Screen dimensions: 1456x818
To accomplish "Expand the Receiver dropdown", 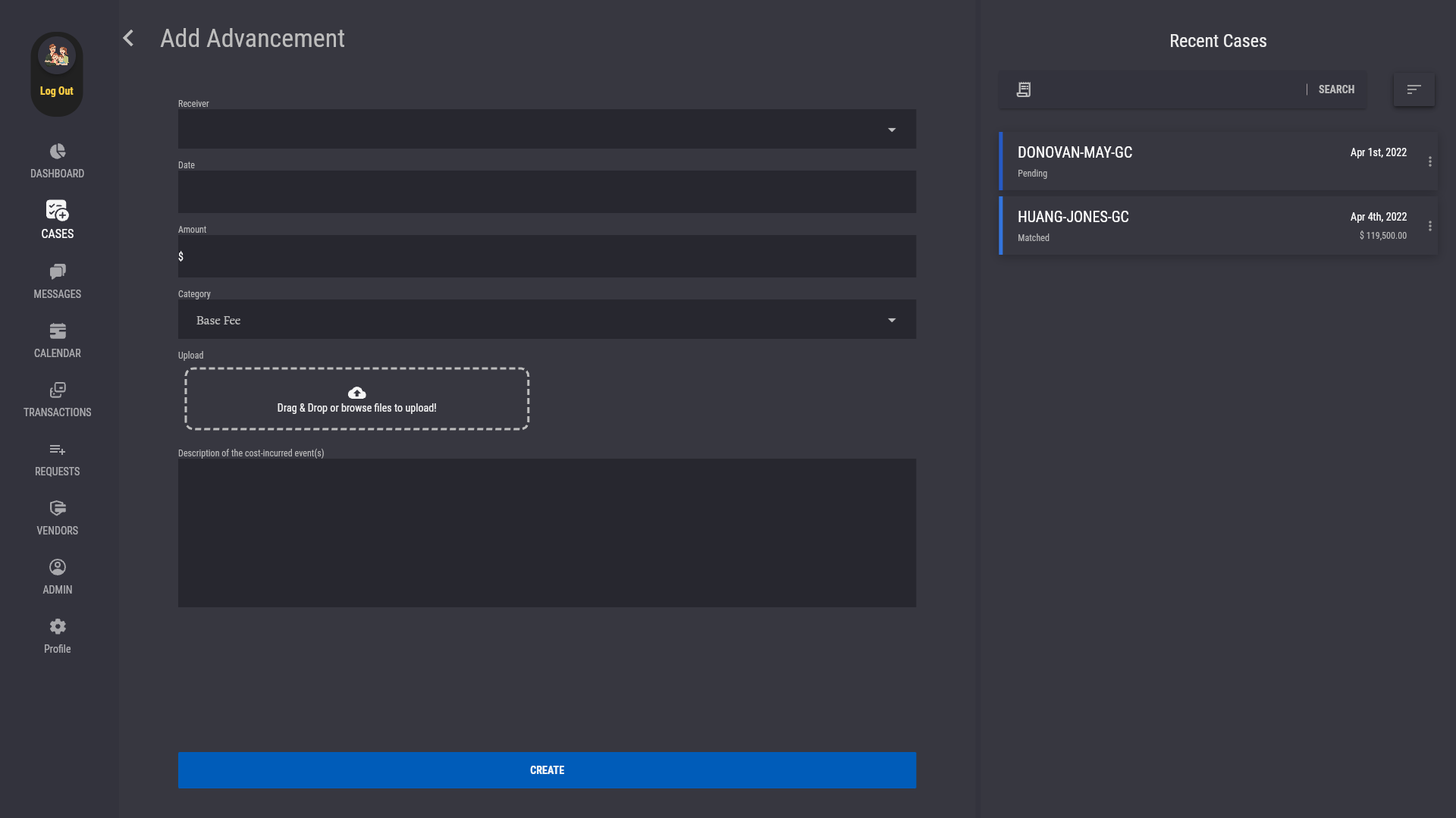I will [x=892, y=130].
